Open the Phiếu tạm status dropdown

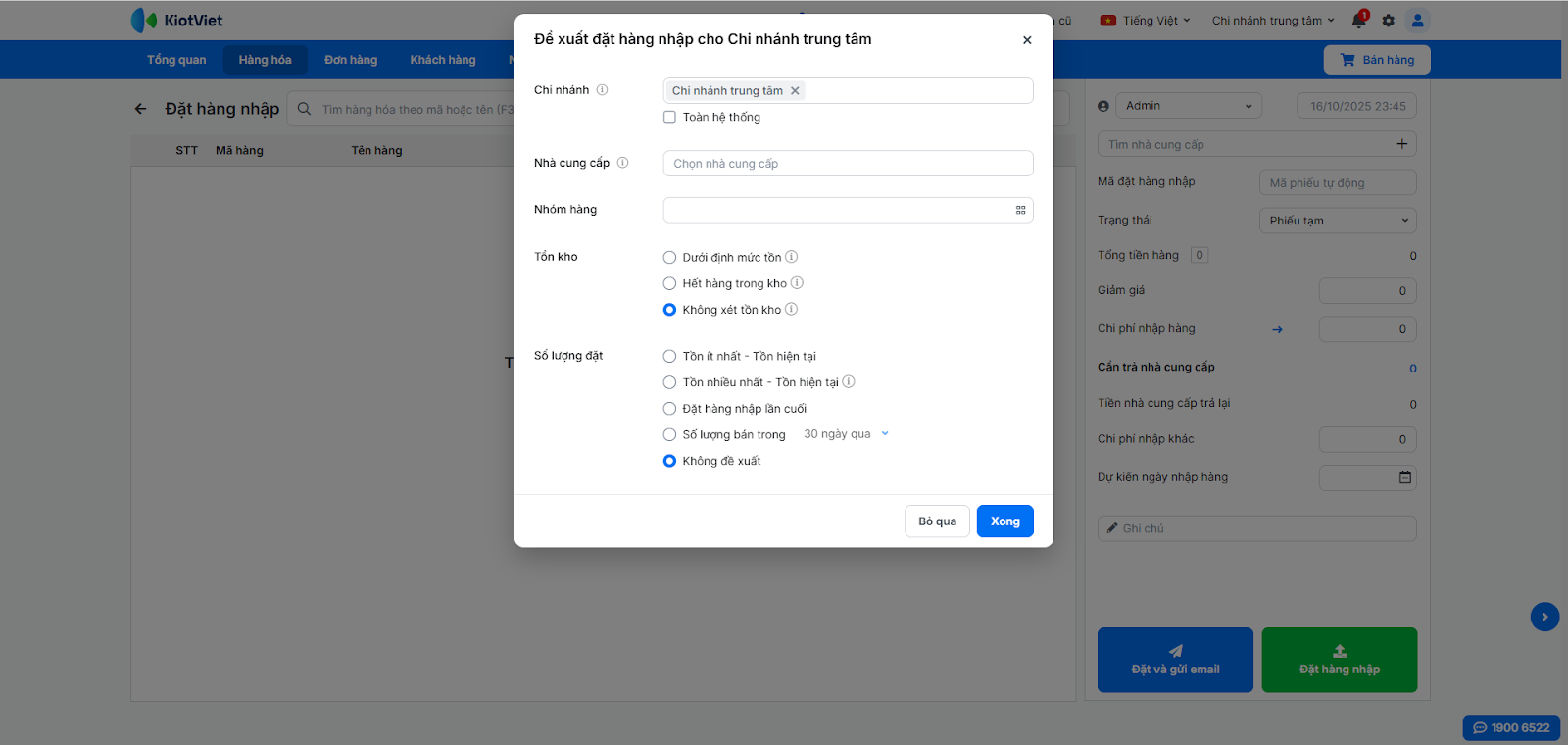click(1338, 221)
